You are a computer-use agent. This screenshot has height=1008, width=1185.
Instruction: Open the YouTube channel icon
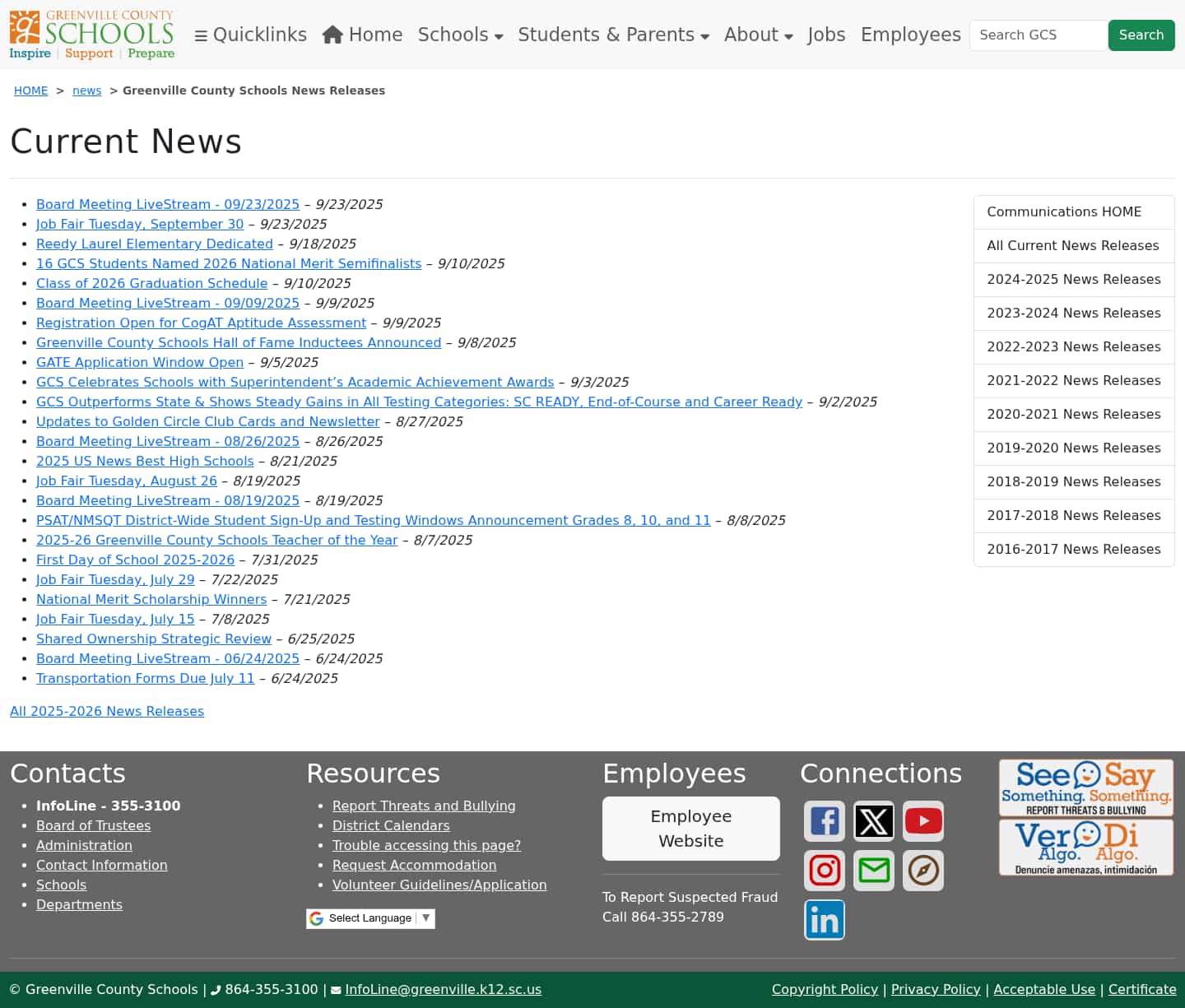pyautogui.click(x=922, y=821)
